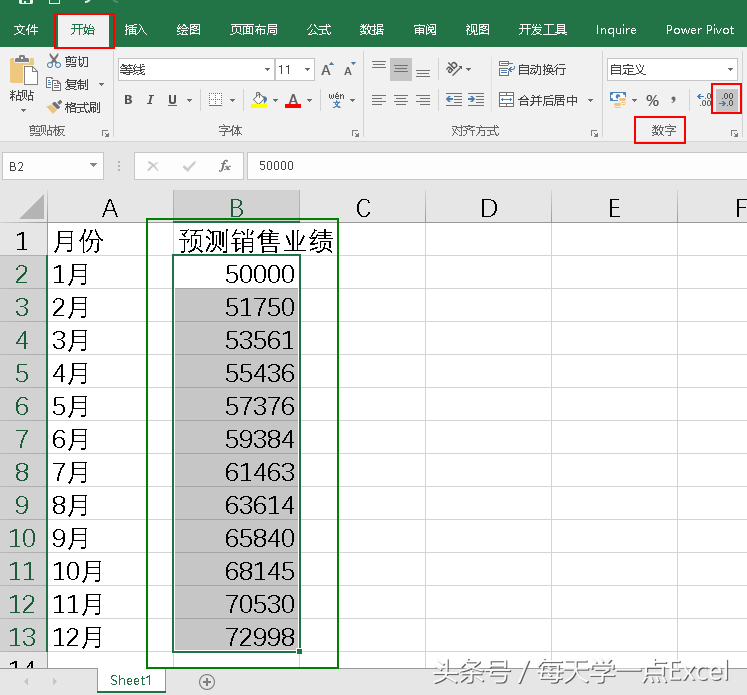The image size is (747, 695).
Task: Apply accounting number format icon
Action: (x=618, y=100)
